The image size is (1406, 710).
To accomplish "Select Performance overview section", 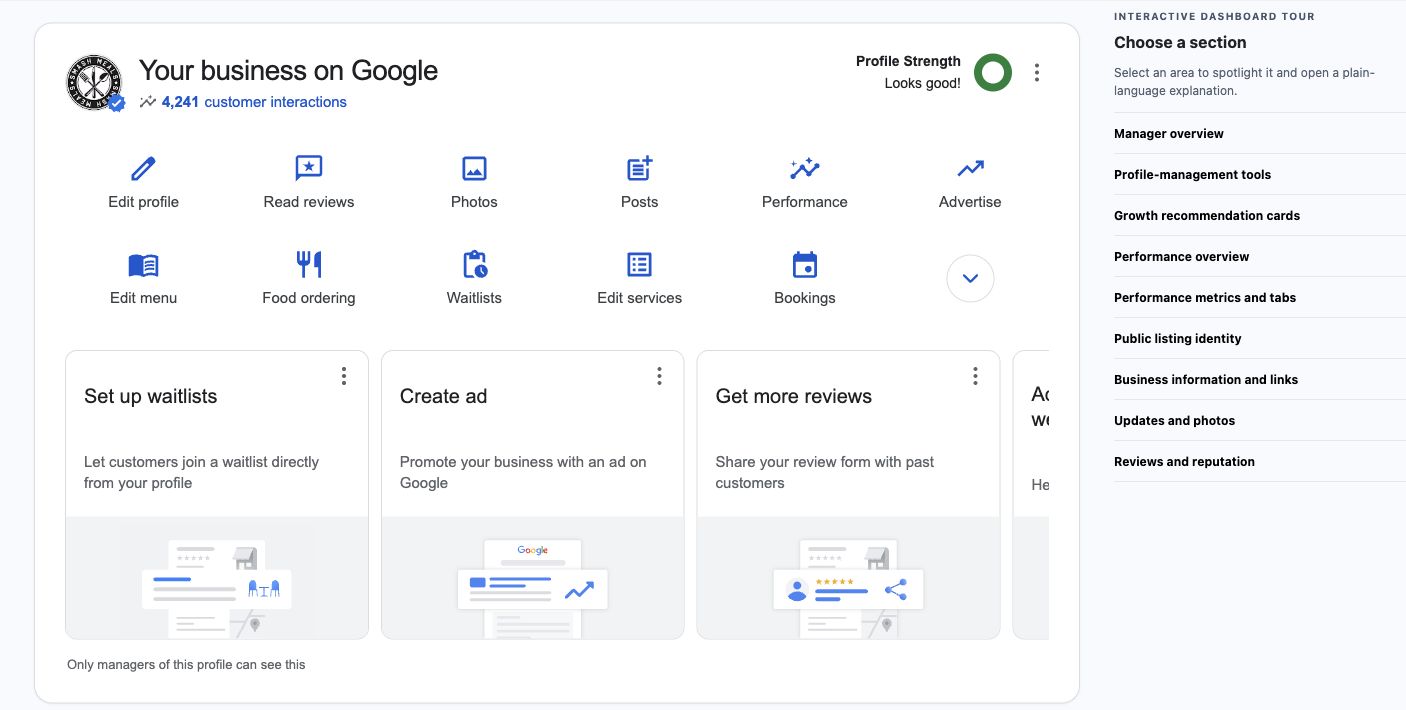I will tap(1260, 256).
